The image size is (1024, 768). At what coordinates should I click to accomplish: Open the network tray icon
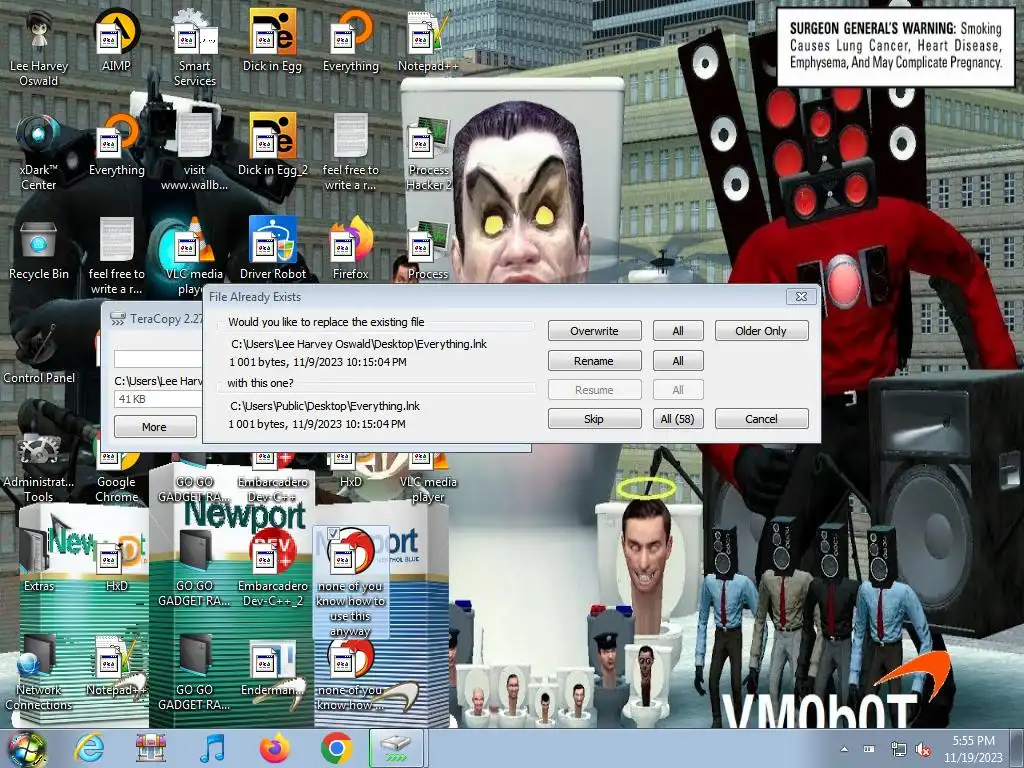click(x=899, y=749)
